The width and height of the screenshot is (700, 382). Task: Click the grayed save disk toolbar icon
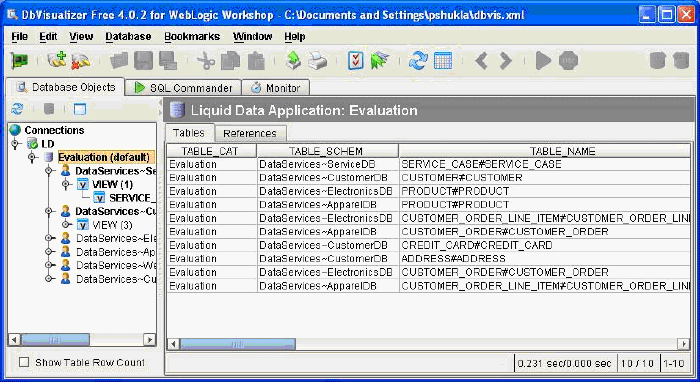point(143,60)
